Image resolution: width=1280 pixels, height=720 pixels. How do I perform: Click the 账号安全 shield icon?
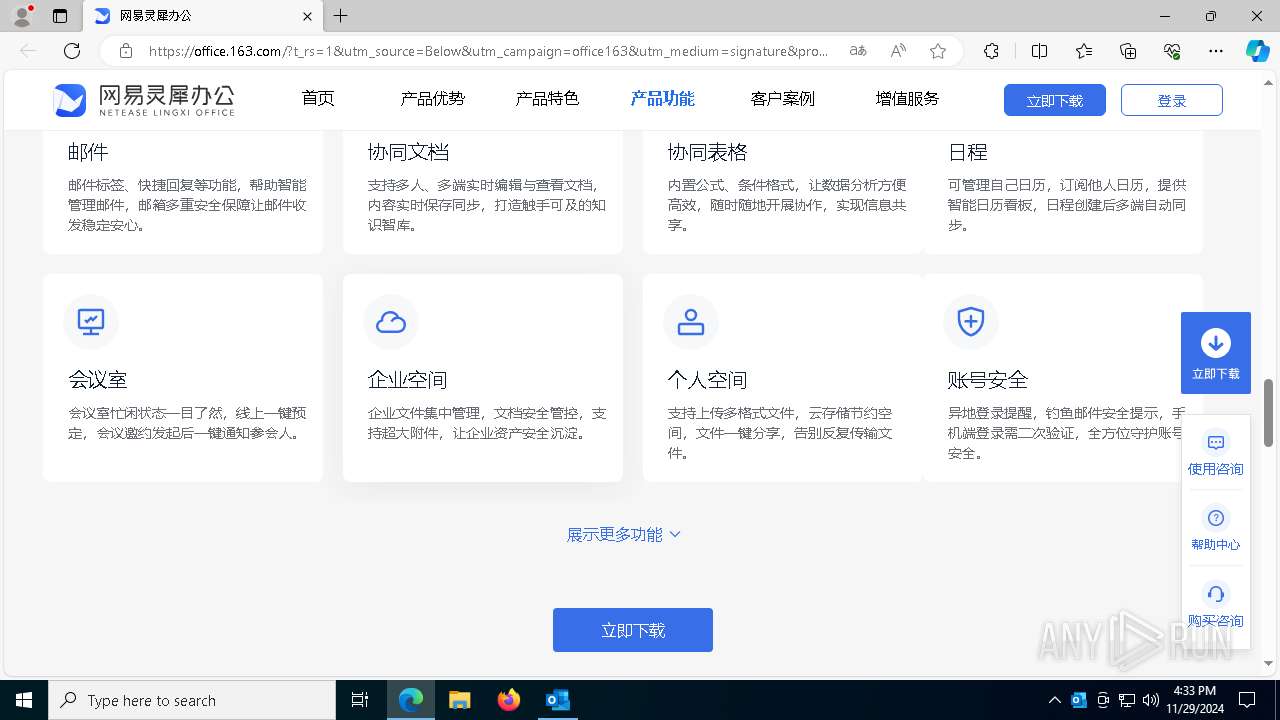point(971,322)
